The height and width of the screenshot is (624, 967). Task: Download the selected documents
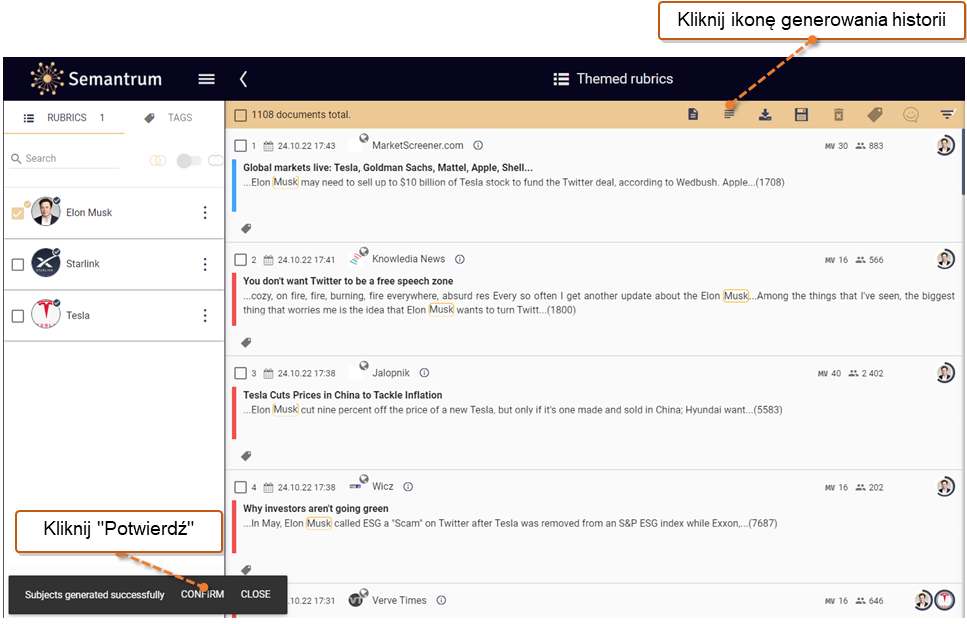tap(765, 115)
